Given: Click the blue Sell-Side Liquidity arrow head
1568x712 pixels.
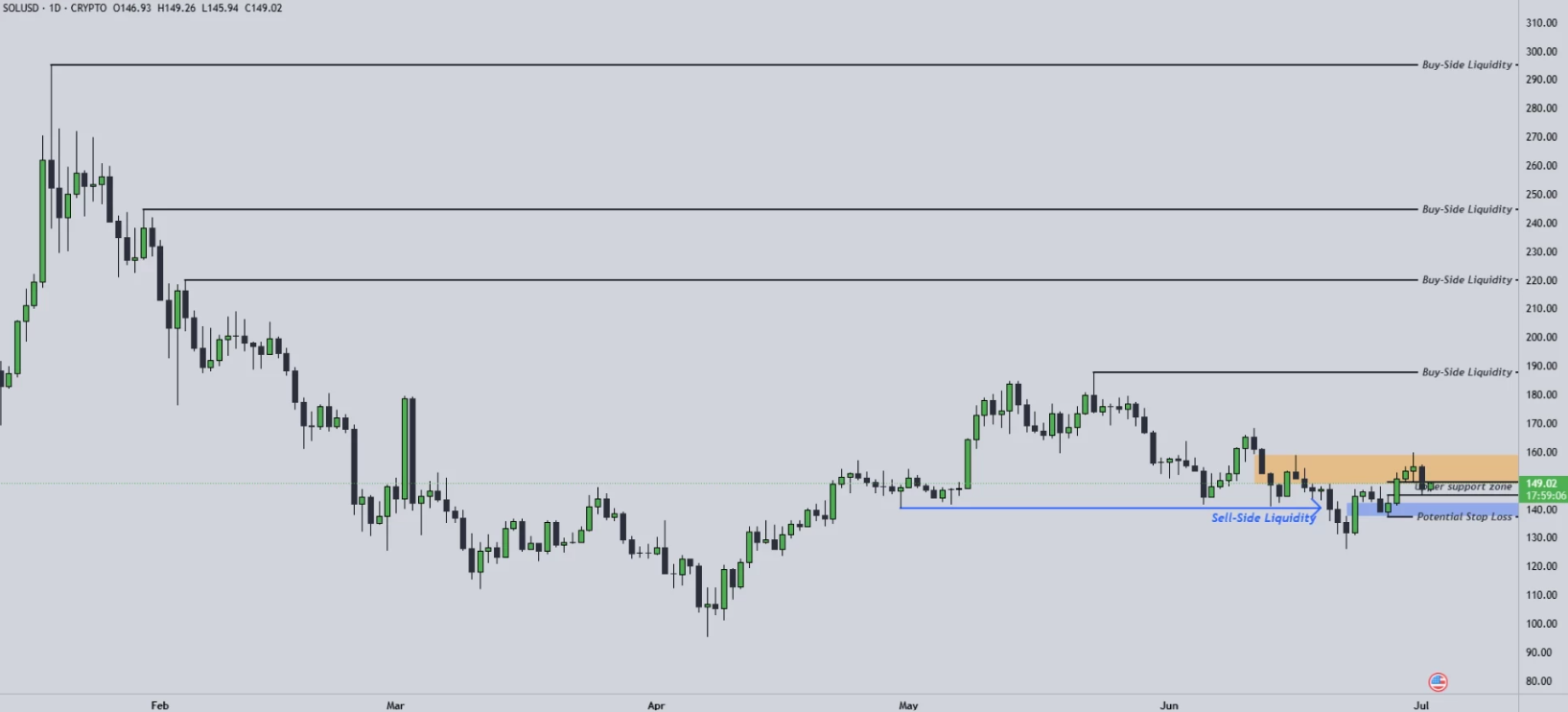Looking at the screenshot, I should (x=1319, y=508).
